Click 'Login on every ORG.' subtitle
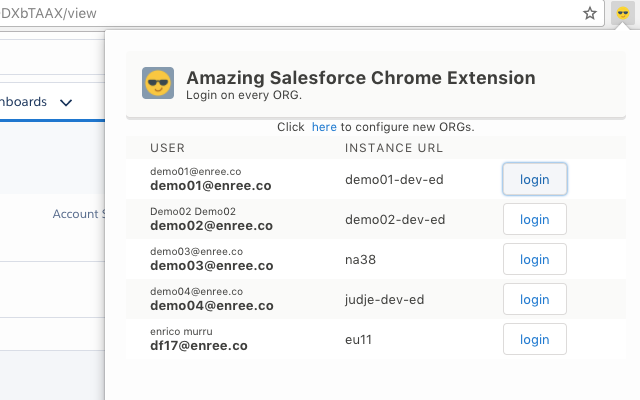This screenshot has height=400, width=640. (x=244, y=95)
